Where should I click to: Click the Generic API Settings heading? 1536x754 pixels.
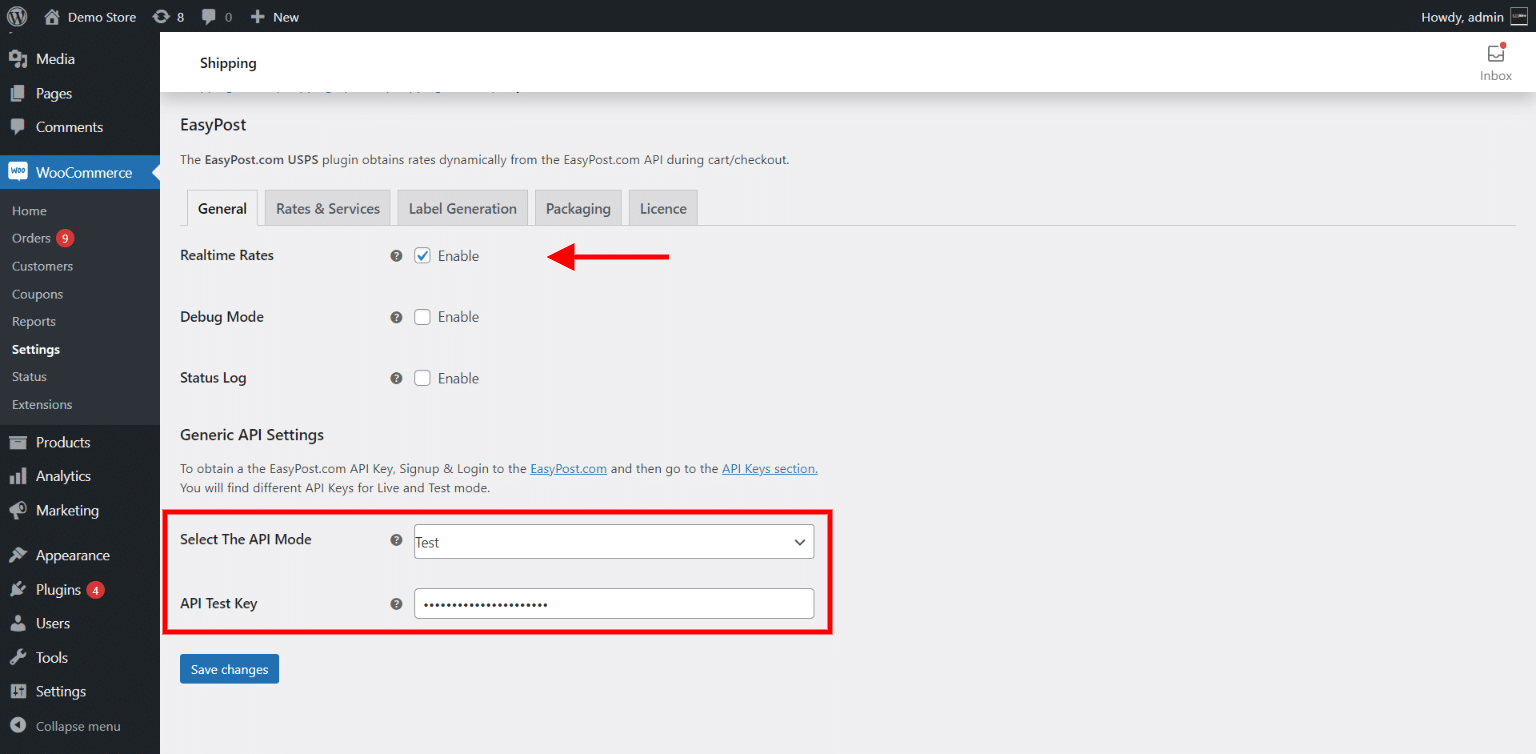pyautogui.click(x=252, y=435)
